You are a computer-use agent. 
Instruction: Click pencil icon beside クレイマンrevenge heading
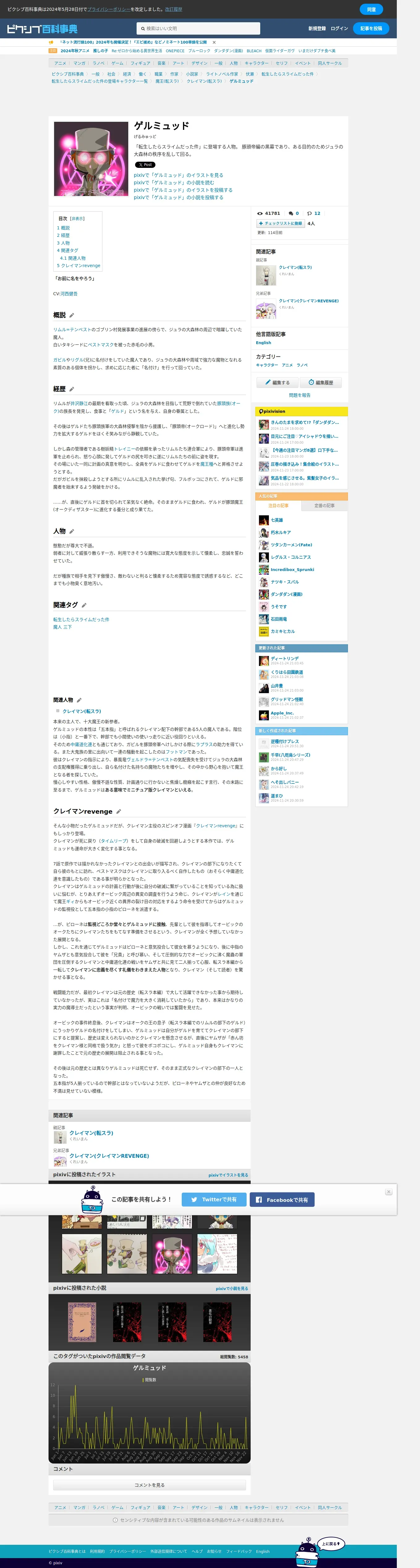[119, 812]
